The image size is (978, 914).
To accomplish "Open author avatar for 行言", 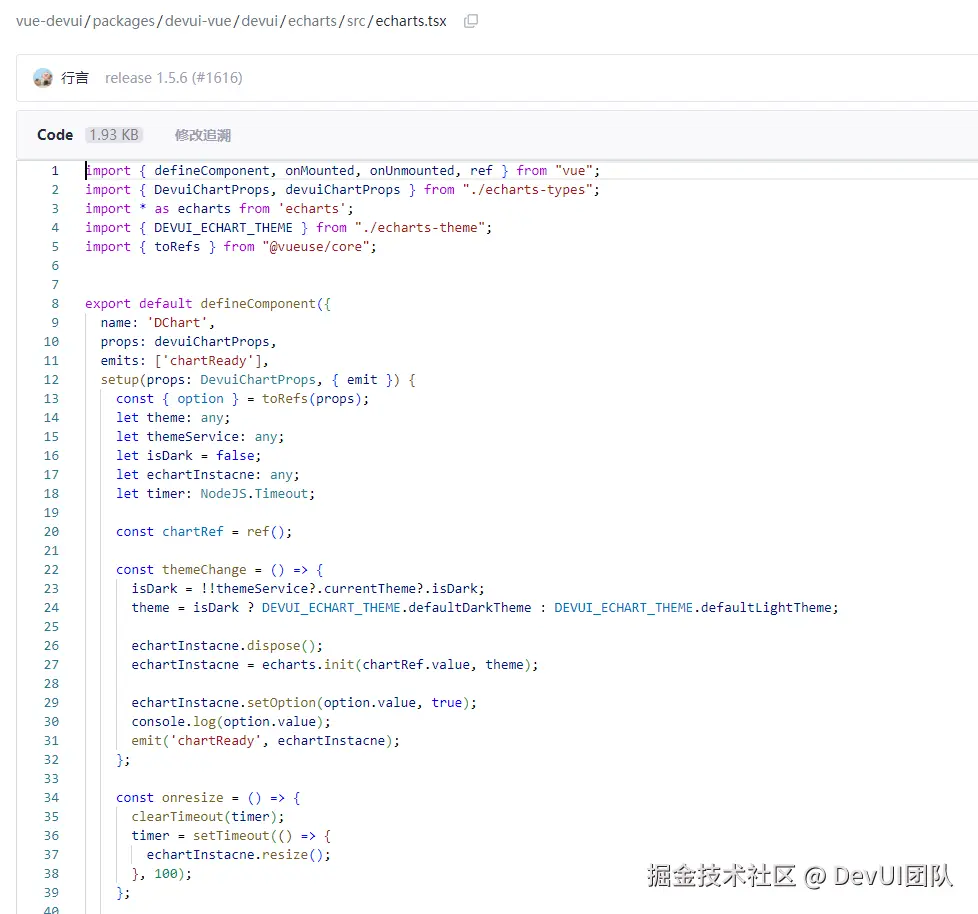I will [43, 78].
